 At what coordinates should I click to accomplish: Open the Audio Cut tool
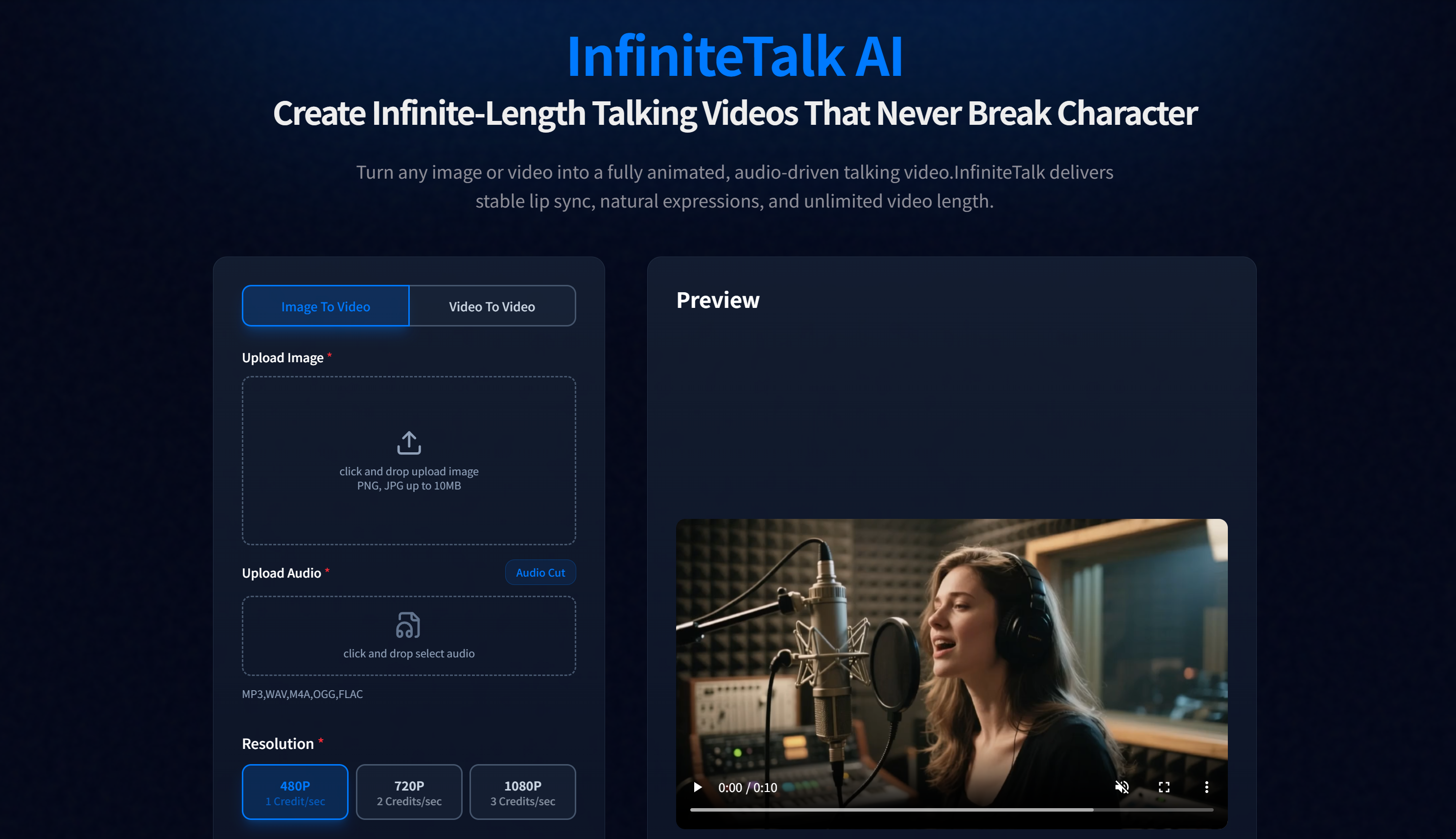point(540,573)
